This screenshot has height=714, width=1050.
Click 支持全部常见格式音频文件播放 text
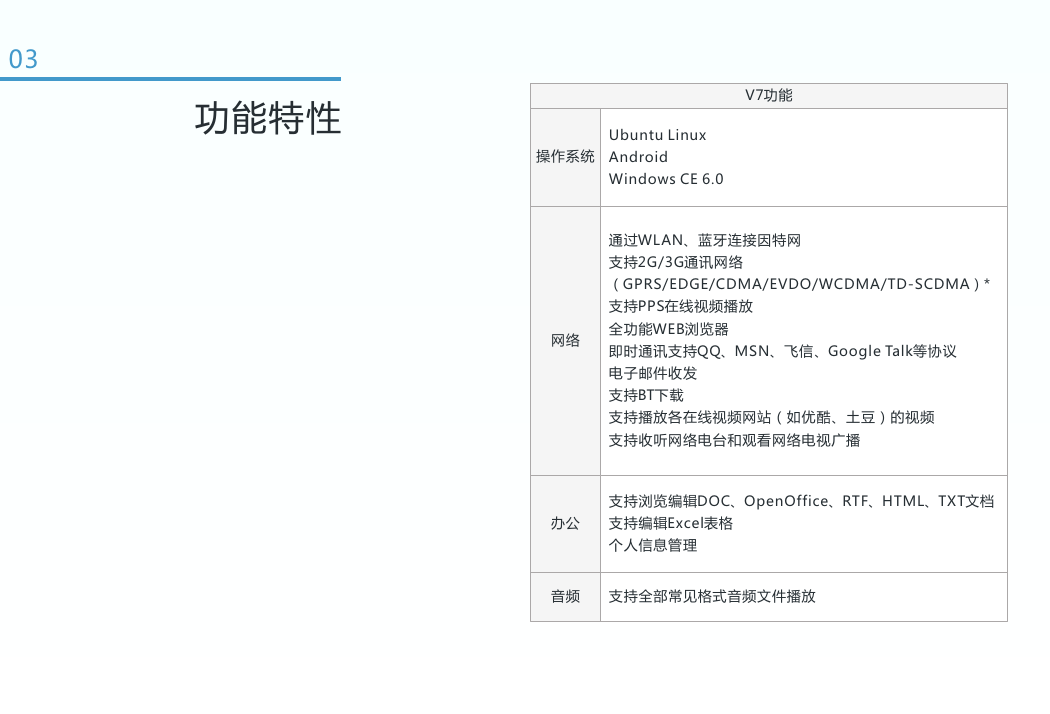pos(712,596)
